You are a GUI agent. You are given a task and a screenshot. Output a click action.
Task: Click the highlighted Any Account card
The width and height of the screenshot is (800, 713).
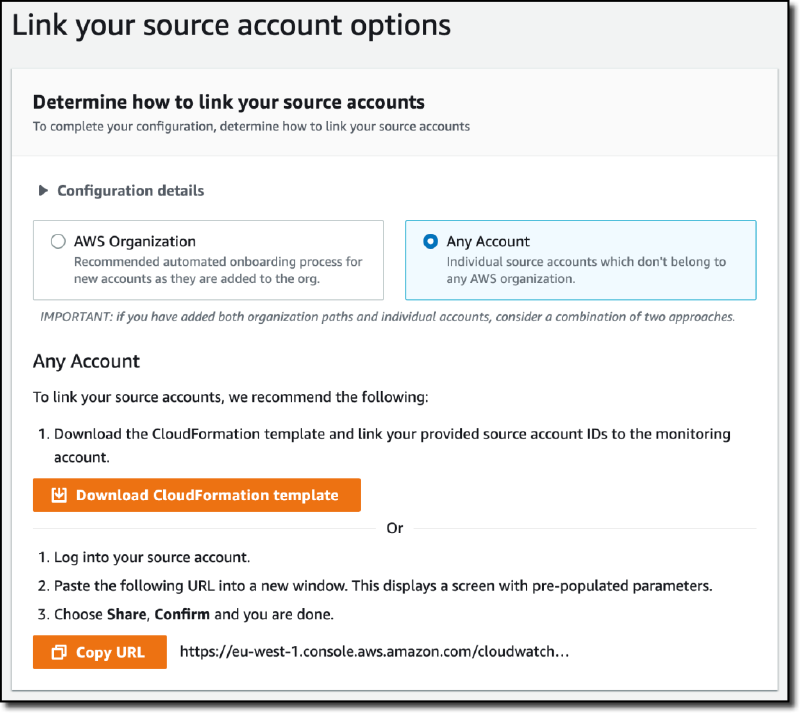pos(580,259)
